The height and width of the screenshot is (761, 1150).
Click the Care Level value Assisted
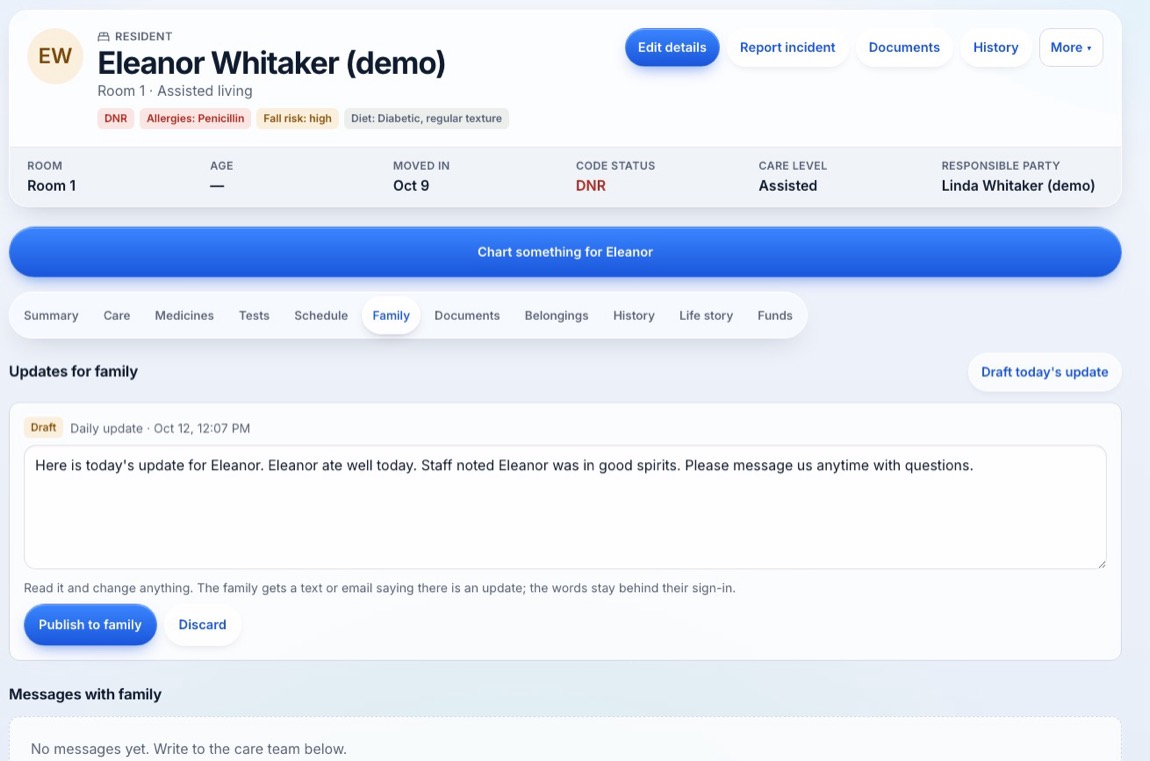coord(788,185)
